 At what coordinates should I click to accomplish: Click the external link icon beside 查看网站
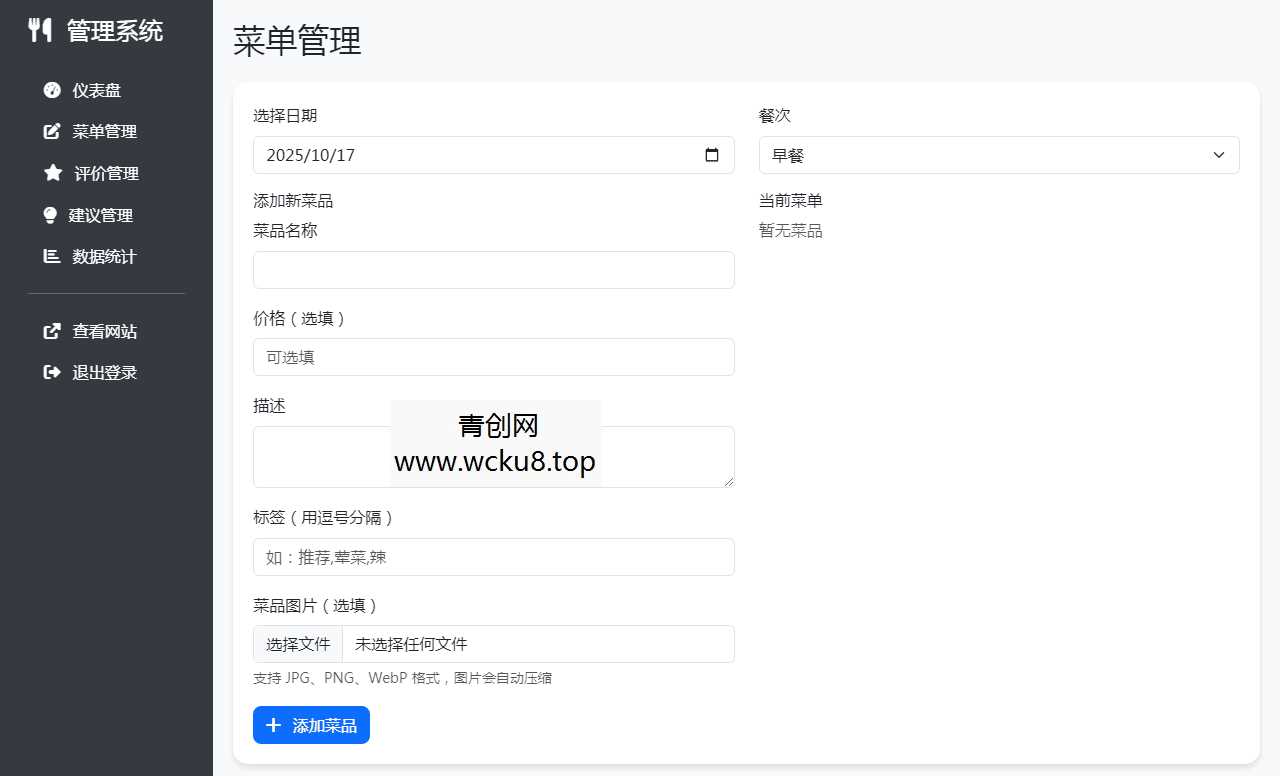[x=52, y=331]
